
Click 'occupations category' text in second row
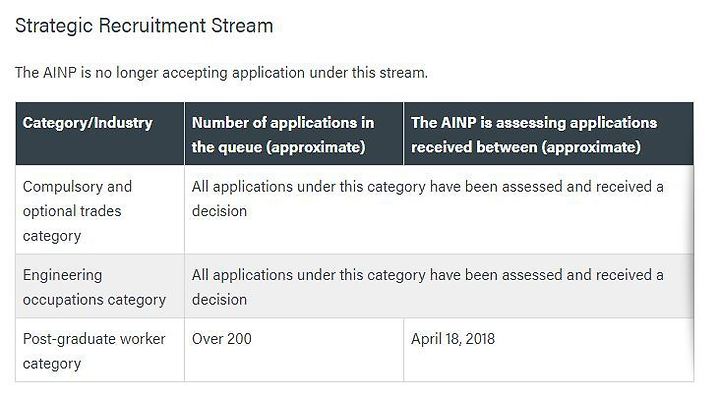(94, 300)
